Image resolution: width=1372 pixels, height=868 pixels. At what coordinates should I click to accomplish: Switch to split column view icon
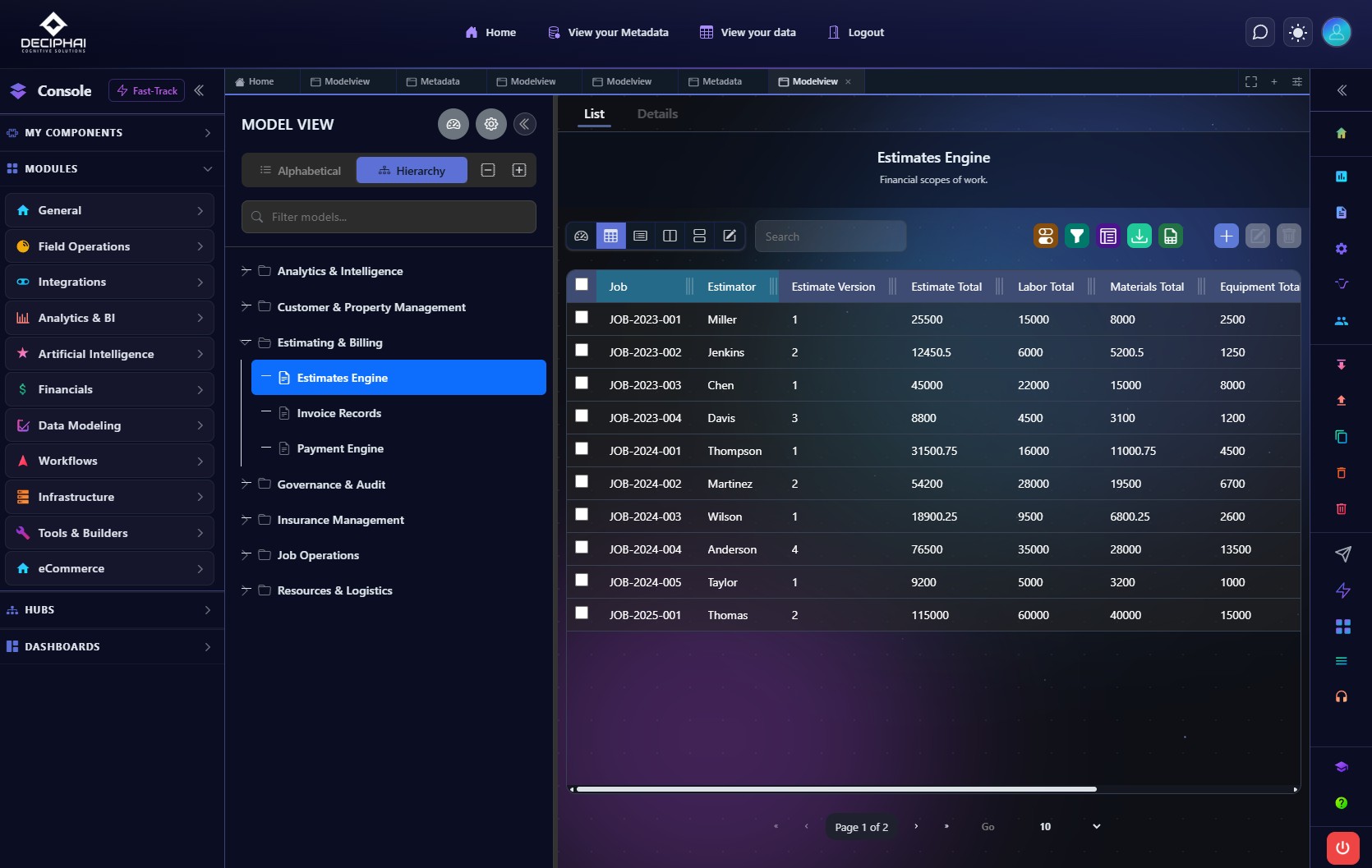click(670, 237)
